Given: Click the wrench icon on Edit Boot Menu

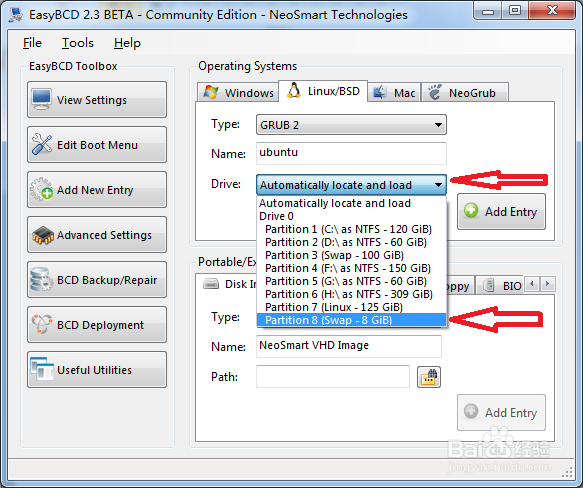Looking at the screenshot, I should coord(42,144).
